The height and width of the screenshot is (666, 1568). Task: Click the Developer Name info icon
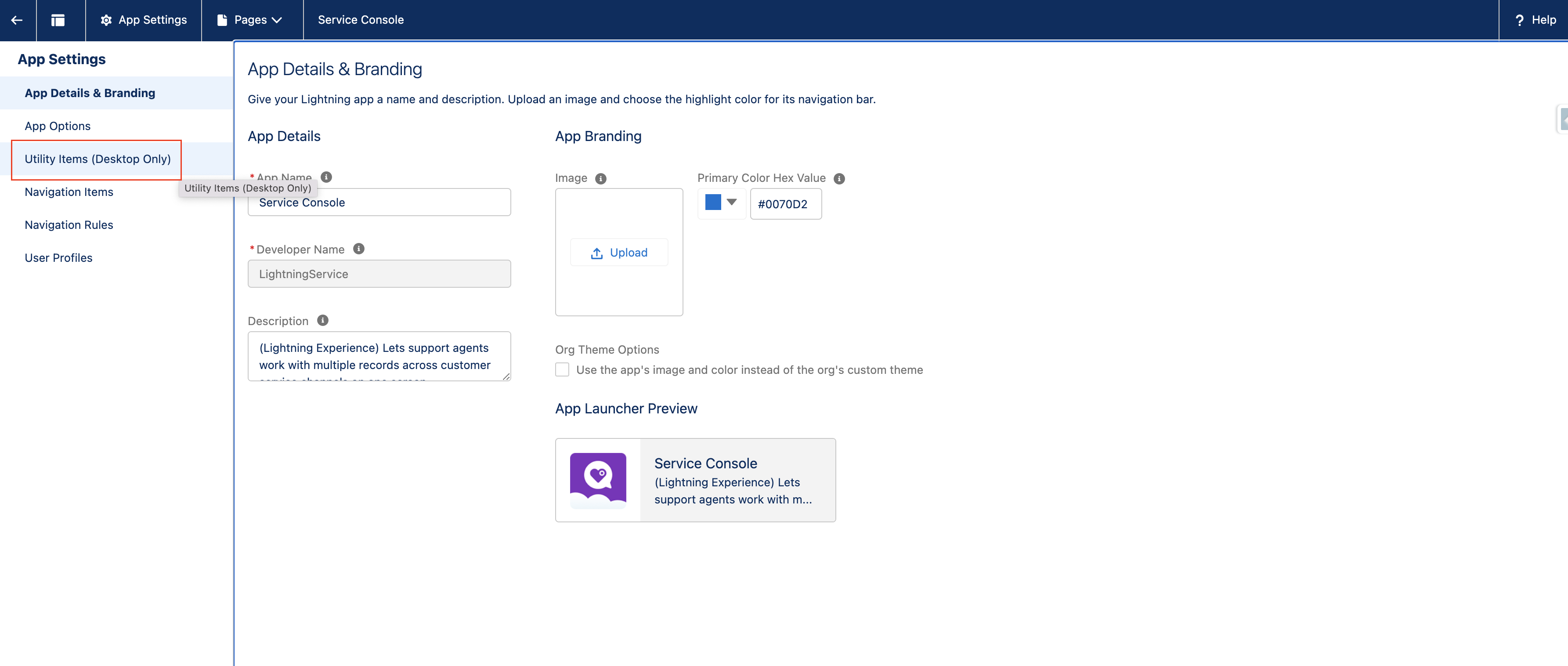(359, 249)
